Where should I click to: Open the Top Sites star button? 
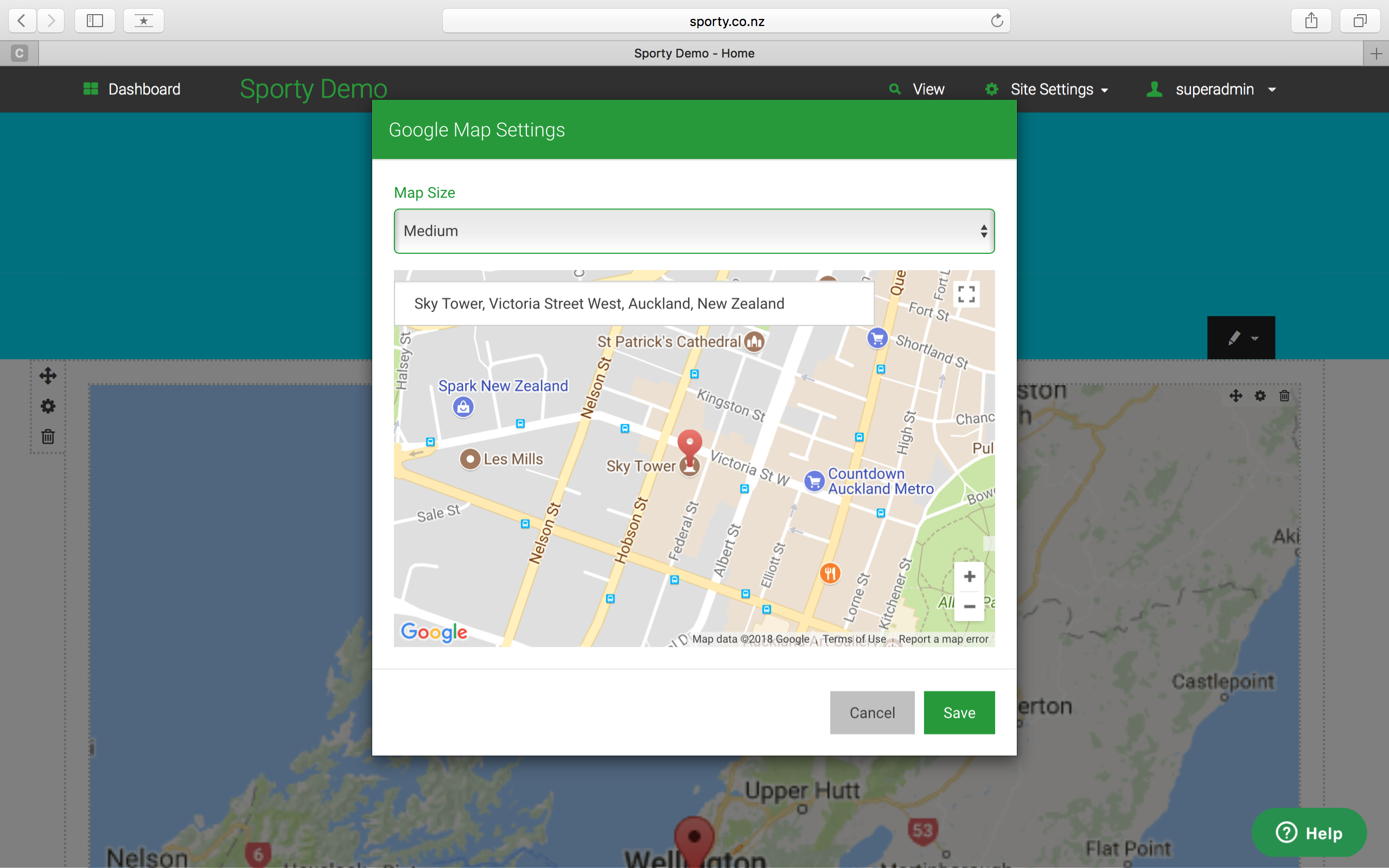[143, 21]
